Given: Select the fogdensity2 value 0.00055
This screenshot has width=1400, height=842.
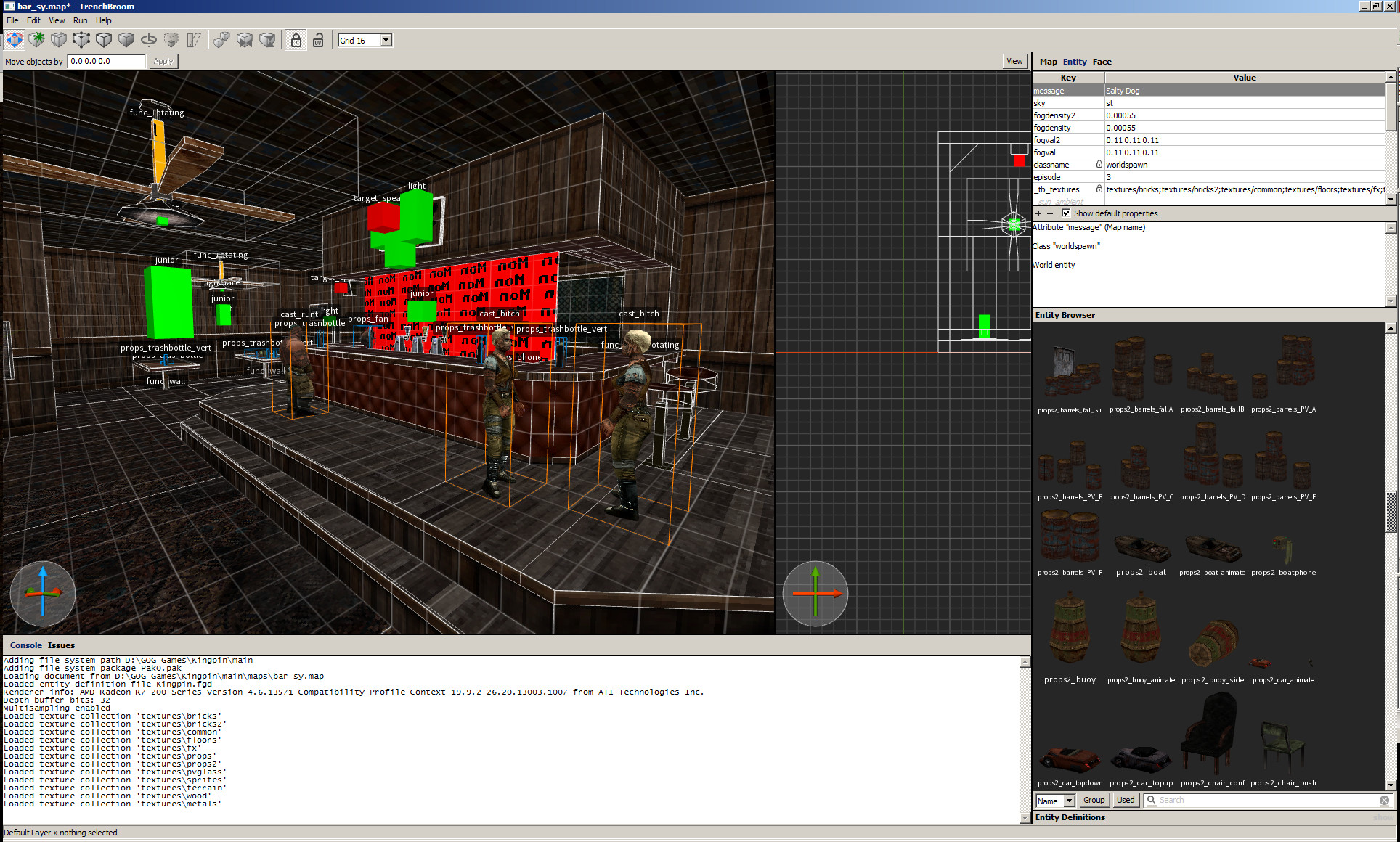Looking at the screenshot, I should [1244, 115].
